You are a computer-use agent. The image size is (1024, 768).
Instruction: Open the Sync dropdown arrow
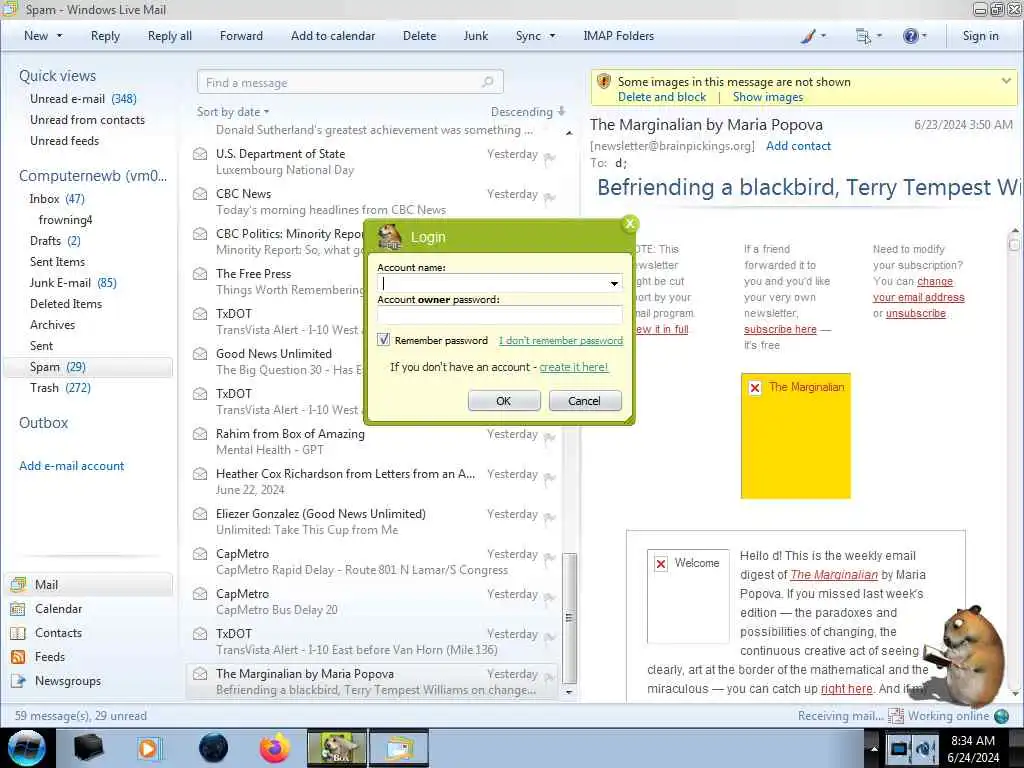pyautogui.click(x=552, y=36)
